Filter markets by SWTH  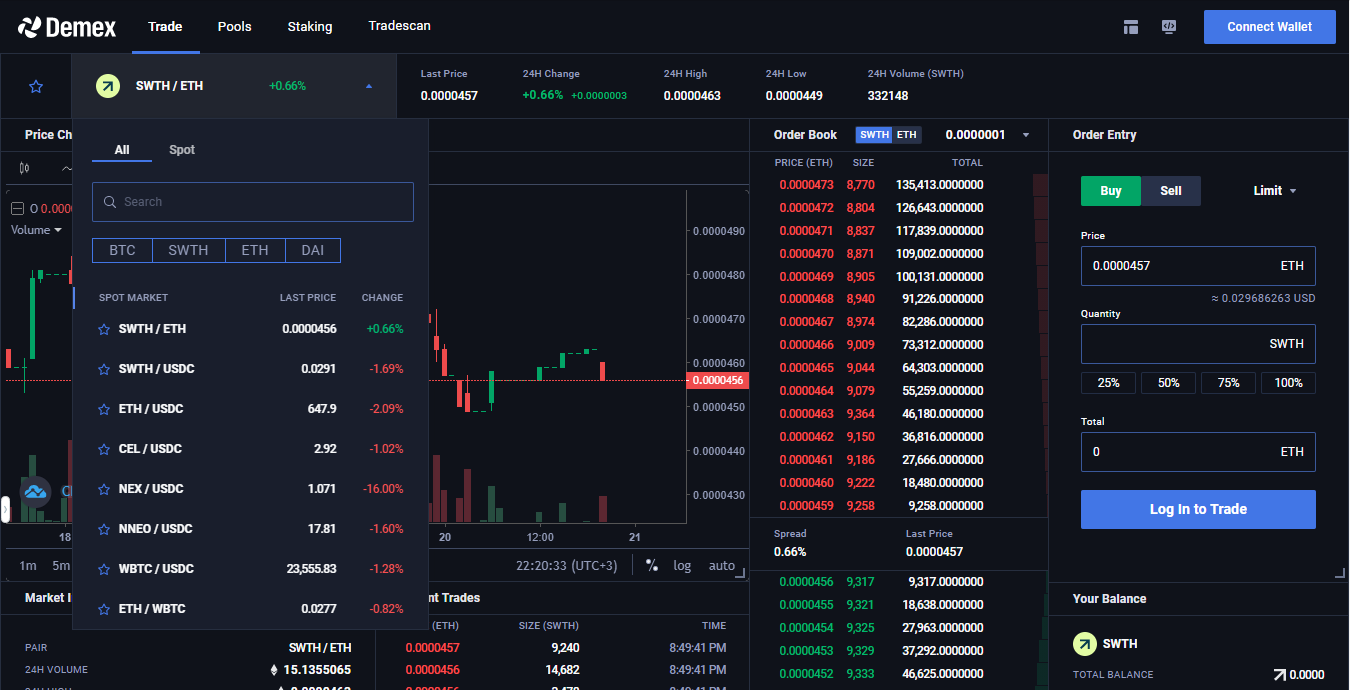click(188, 250)
